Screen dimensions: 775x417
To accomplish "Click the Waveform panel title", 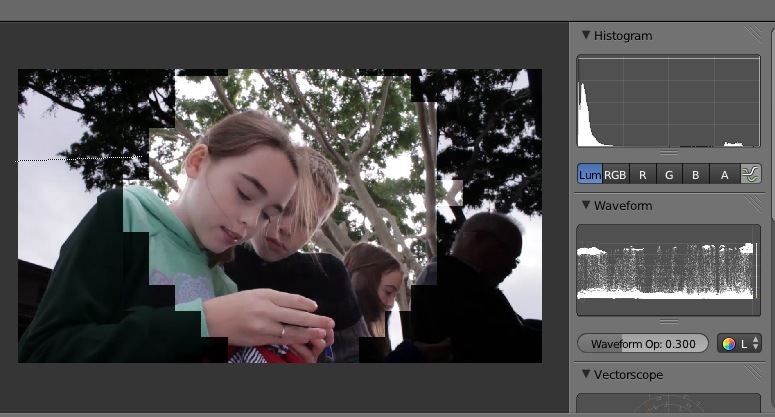I will tap(623, 205).
